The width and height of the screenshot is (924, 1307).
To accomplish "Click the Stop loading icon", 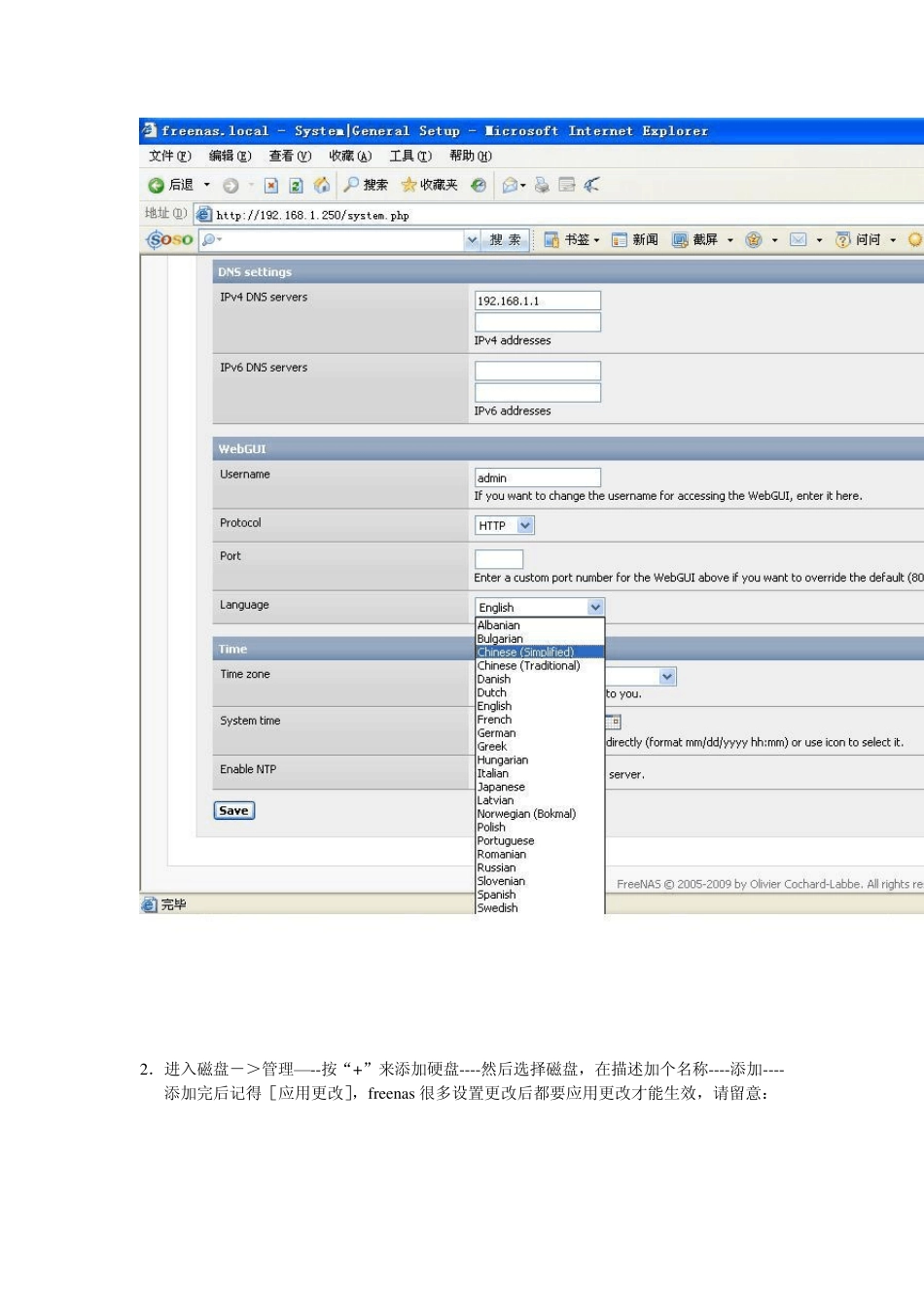I will tap(271, 185).
